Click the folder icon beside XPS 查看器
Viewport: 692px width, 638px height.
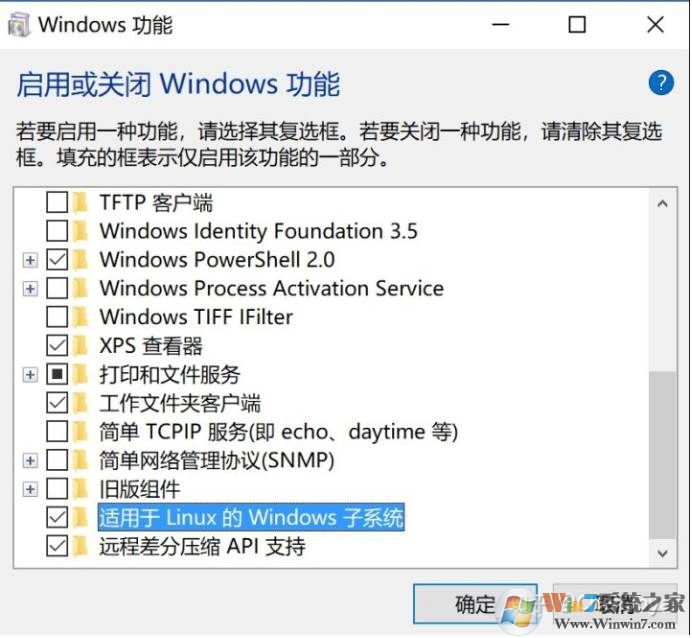[81, 346]
